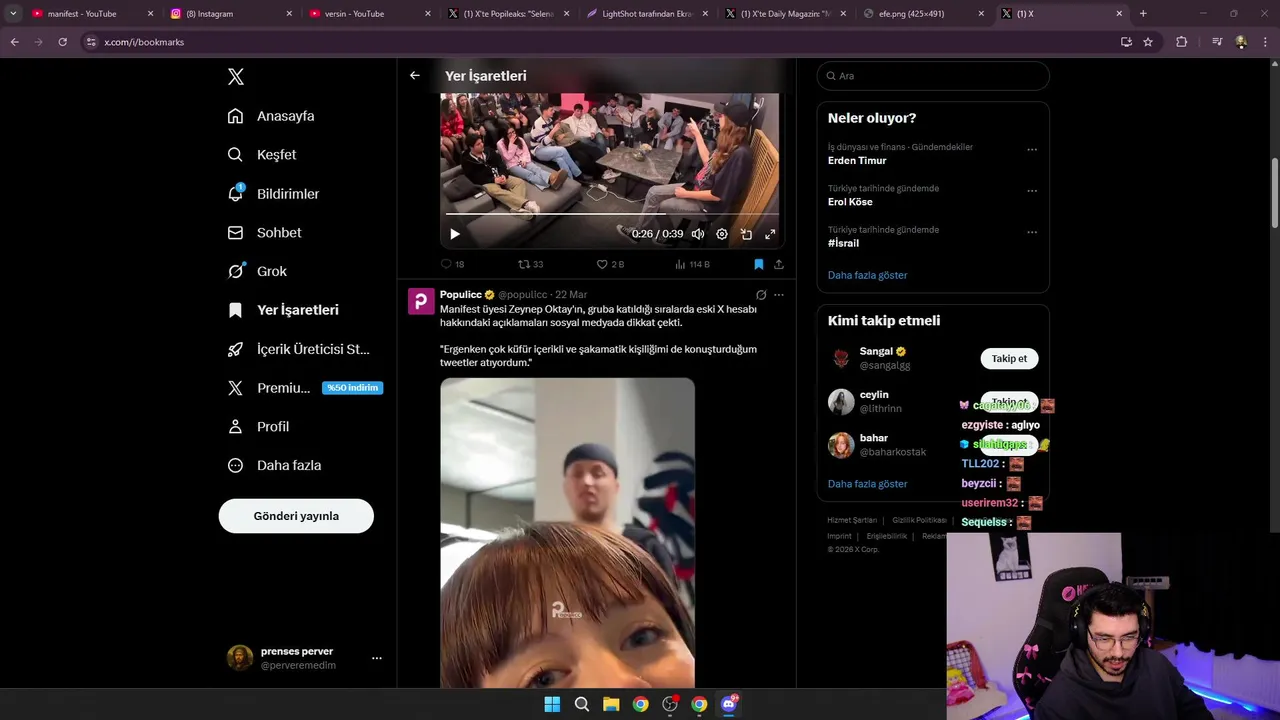Mute the video volume icon
This screenshot has width=1280, height=720.
coord(698,234)
